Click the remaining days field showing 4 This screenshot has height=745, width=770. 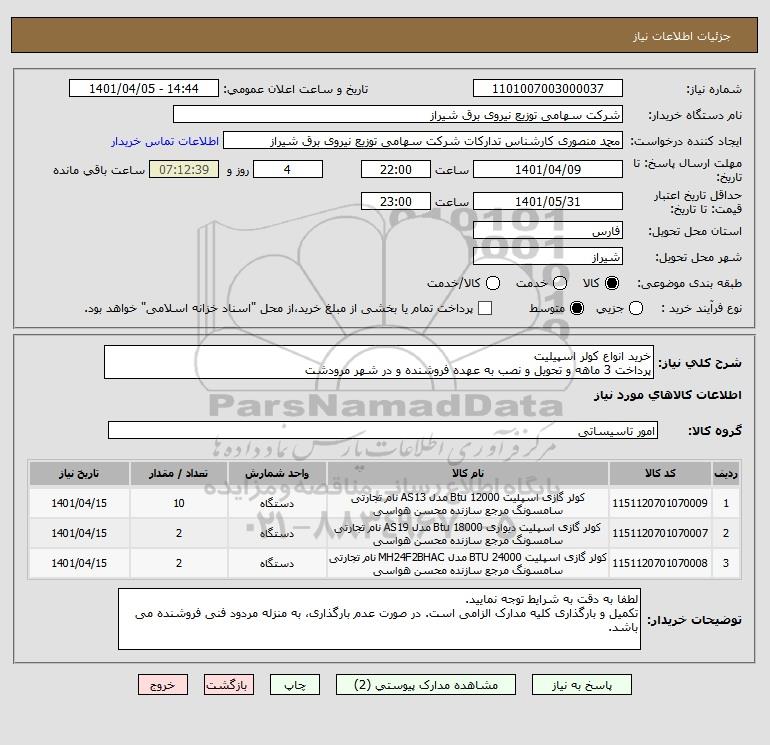click(x=288, y=169)
